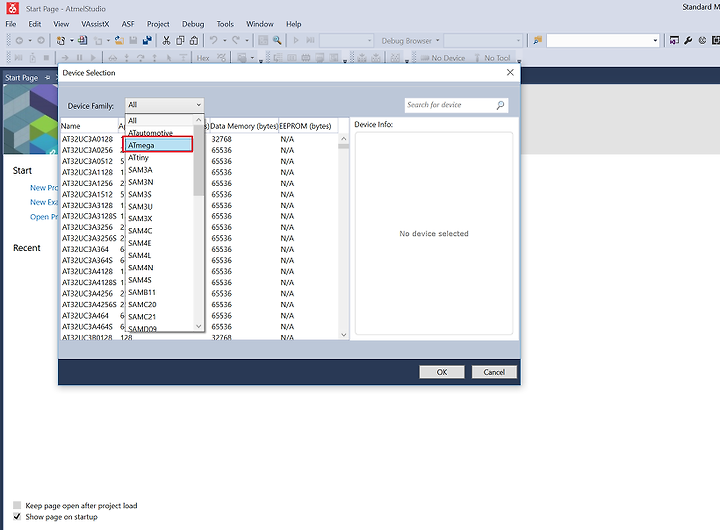Click the family list scrollbar thumb
This screenshot has height=530, width=720.
point(199,160)
